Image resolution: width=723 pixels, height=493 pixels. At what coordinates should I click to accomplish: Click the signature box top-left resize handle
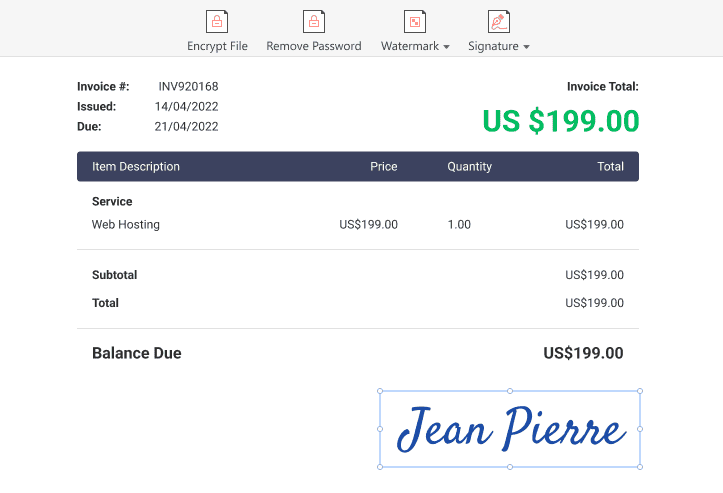coord(380,391)
